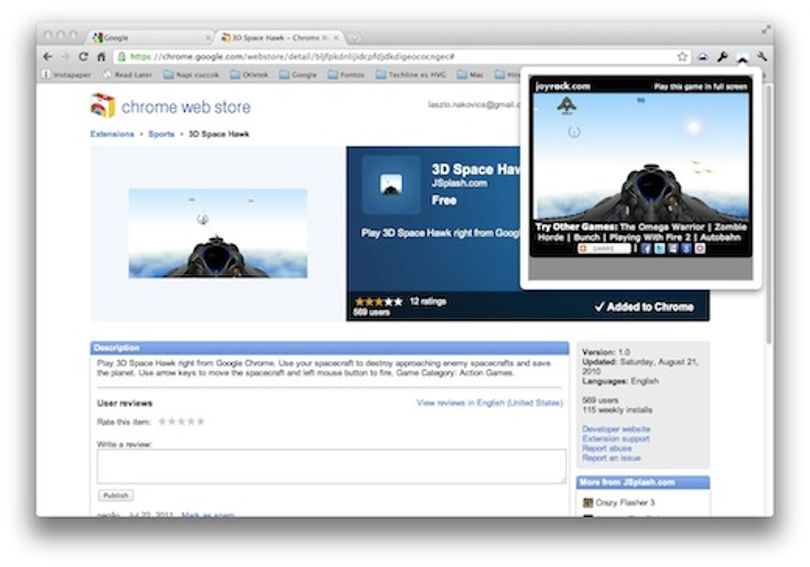Close the 3D Space Hawk tab
The image size is (810, 567).
pyautogui.click(x=336, y=38)
